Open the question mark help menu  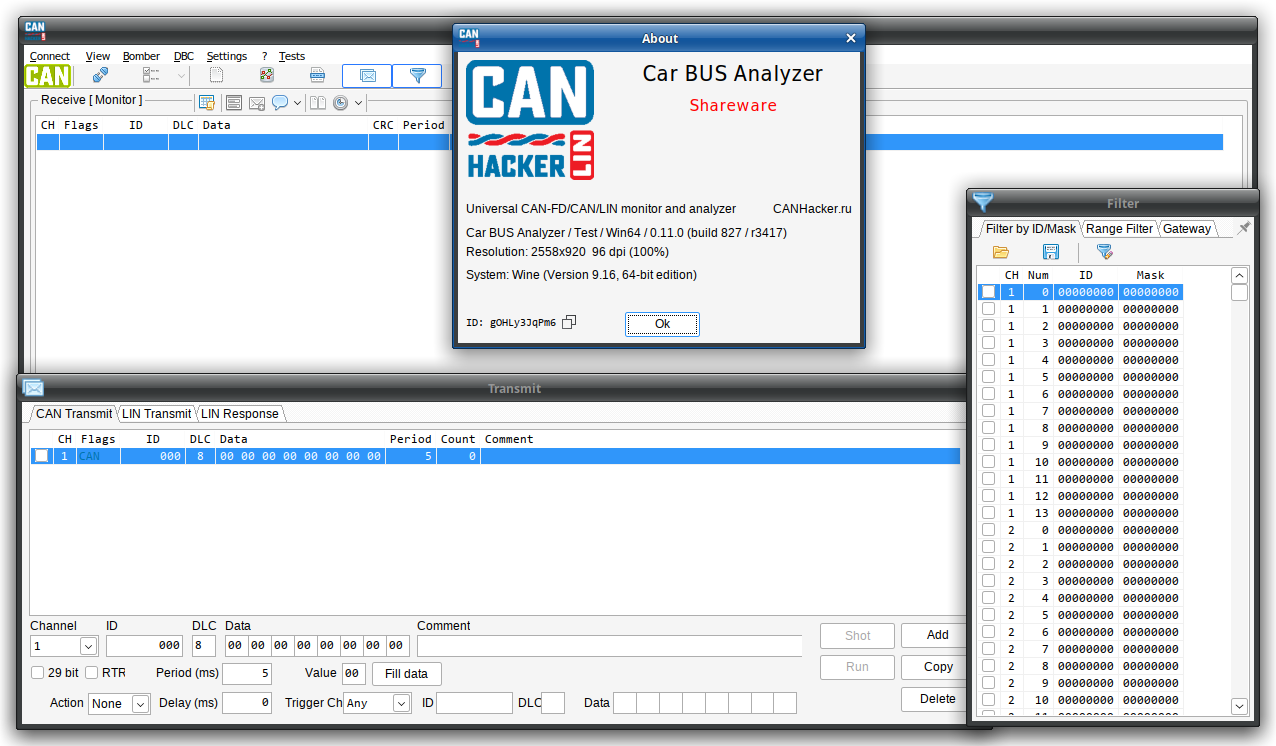pyautogui.click(x=265, y=56)
